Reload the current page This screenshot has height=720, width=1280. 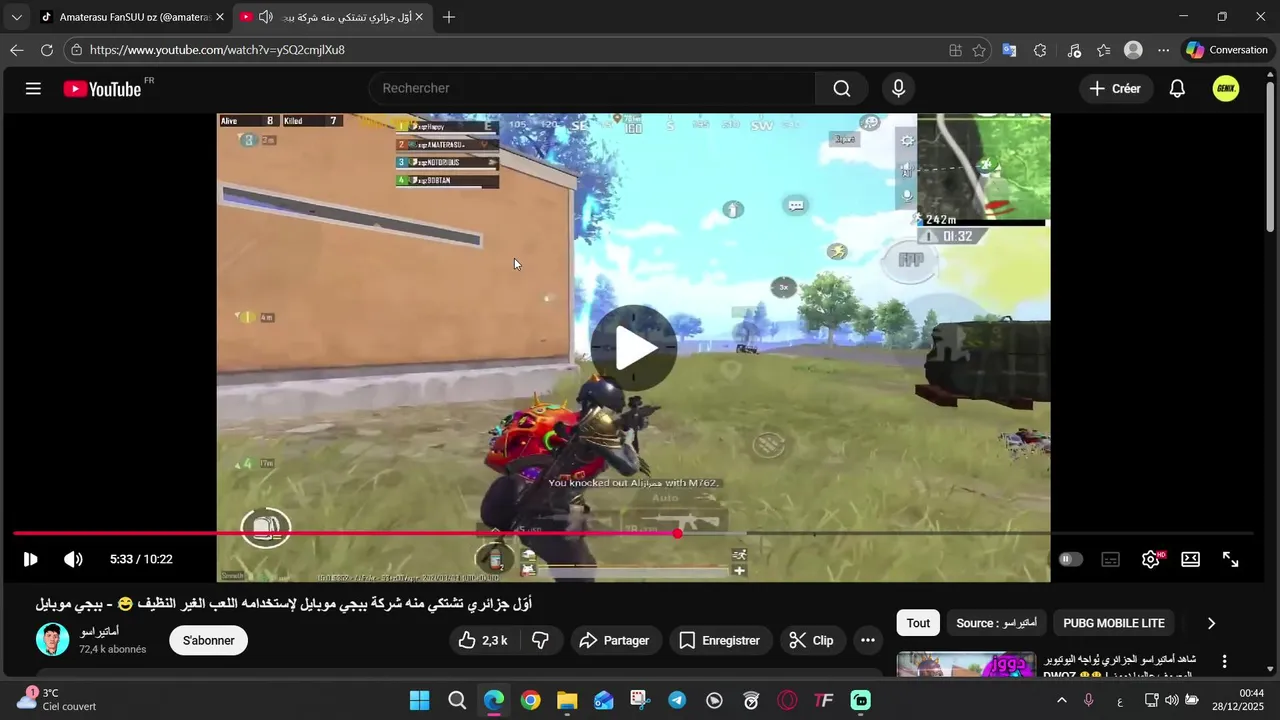47,50
